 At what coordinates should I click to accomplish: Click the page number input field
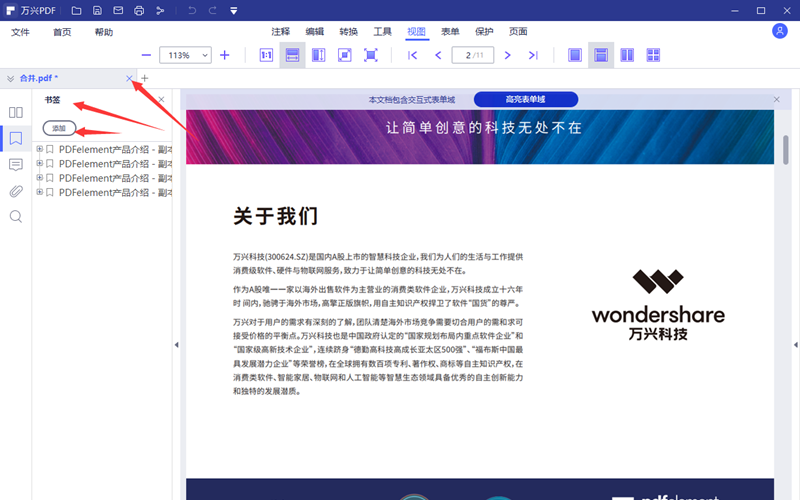tap(471, 55)
